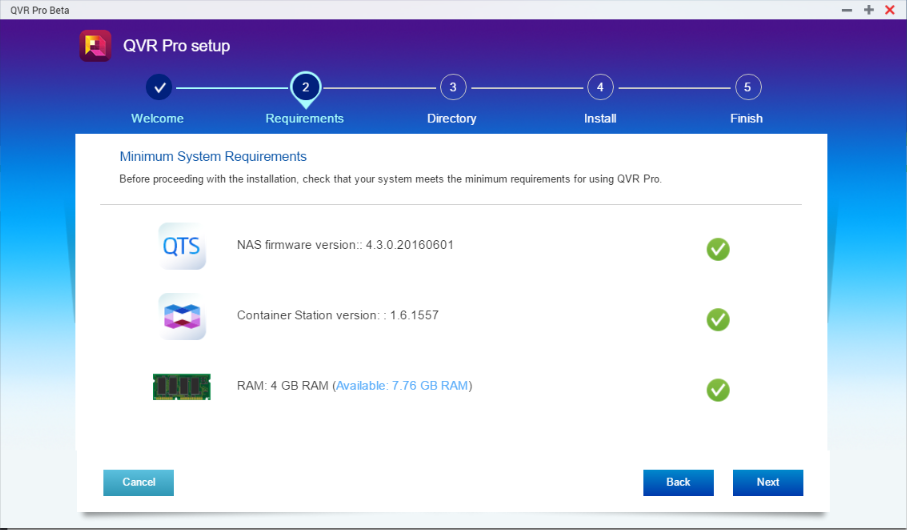
Task: Select the Finish step label
Action: [746, 119]
